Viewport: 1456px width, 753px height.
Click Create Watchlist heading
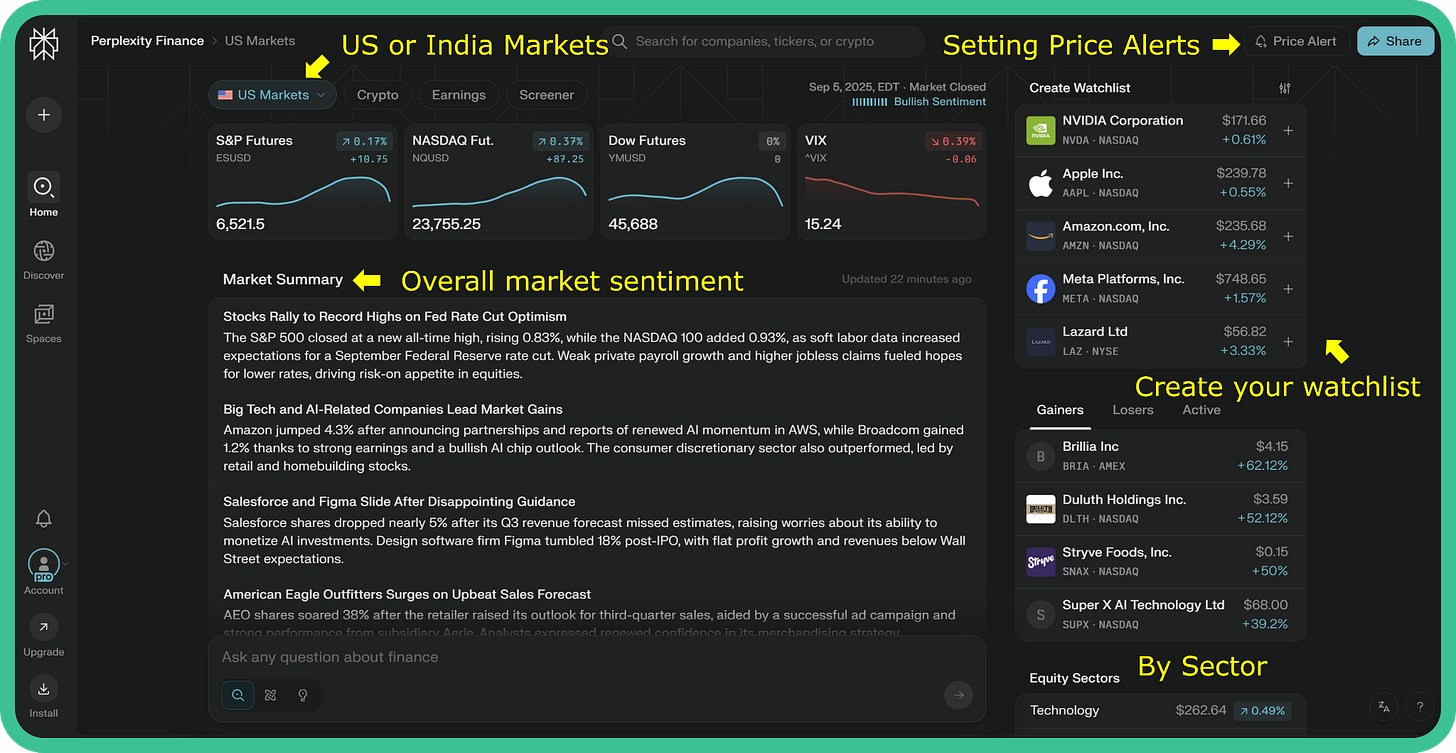tap(1080, 88)
